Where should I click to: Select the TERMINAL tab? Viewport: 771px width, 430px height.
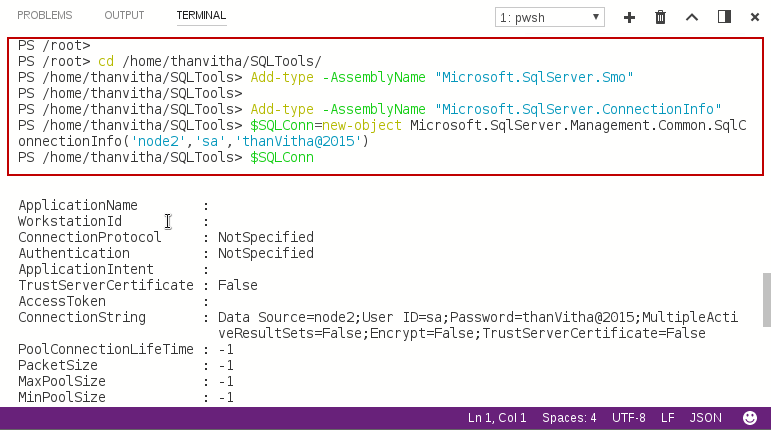201,16
